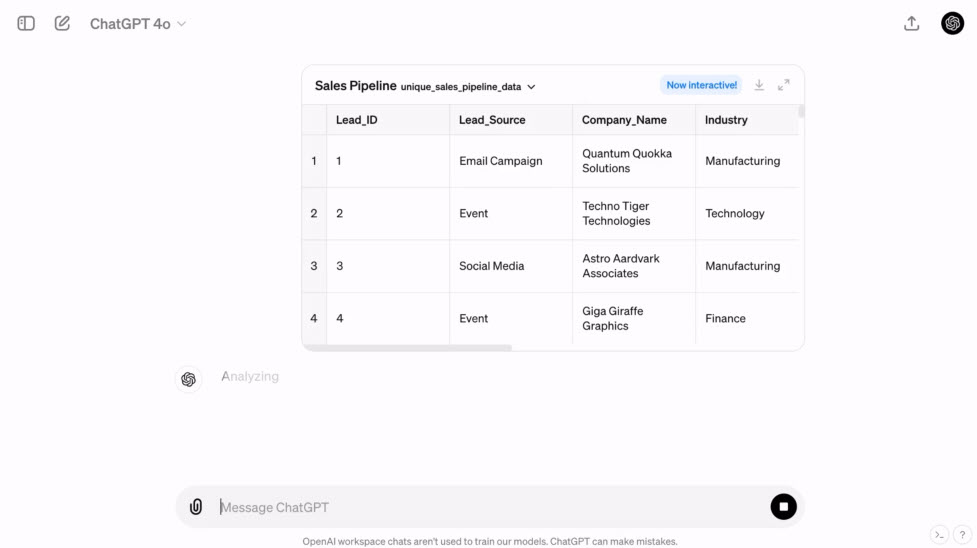
Task: Select the Lead_Source column header
Action: tap(510, 120)
